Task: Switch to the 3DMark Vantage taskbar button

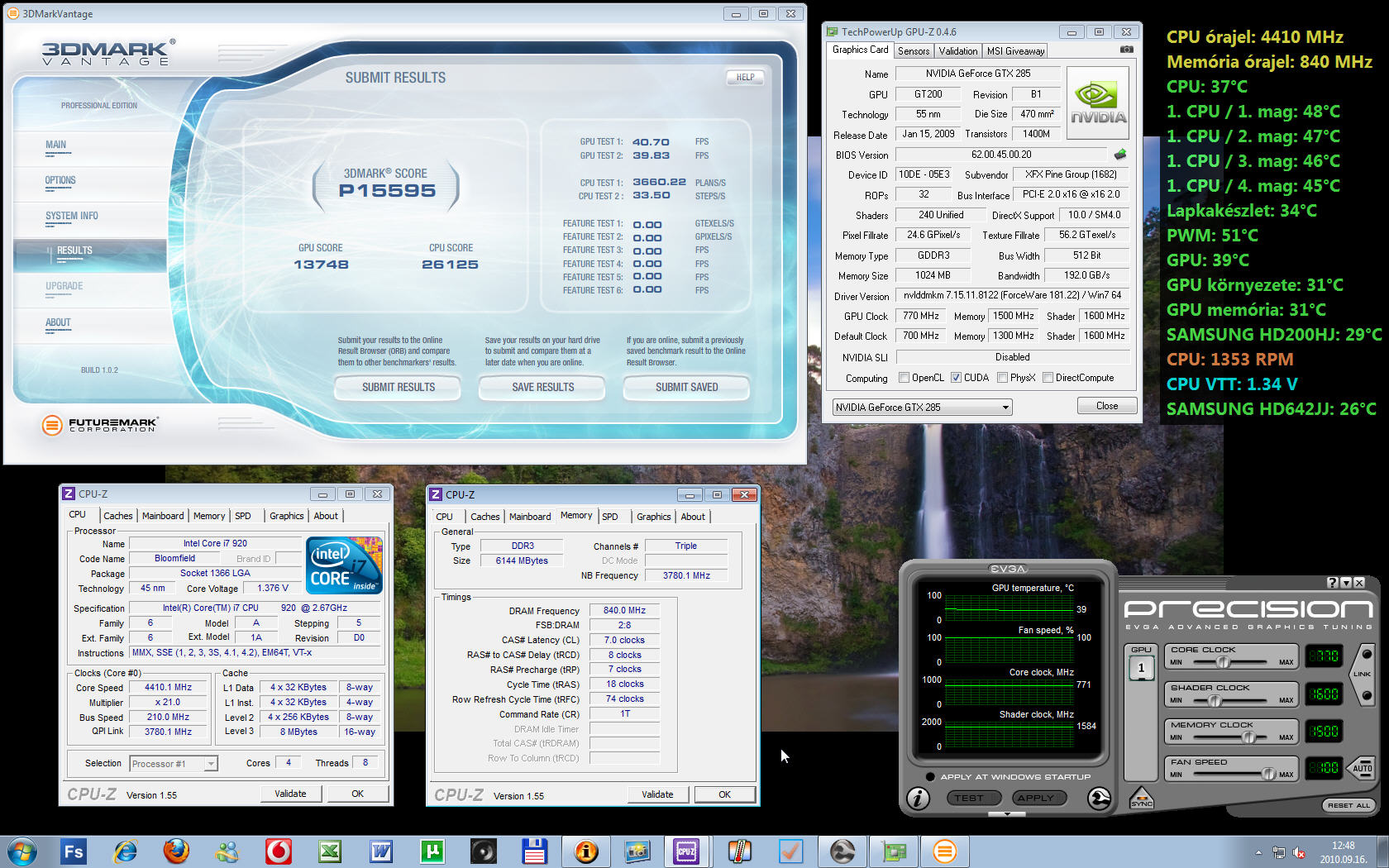Action: (944, 851)
